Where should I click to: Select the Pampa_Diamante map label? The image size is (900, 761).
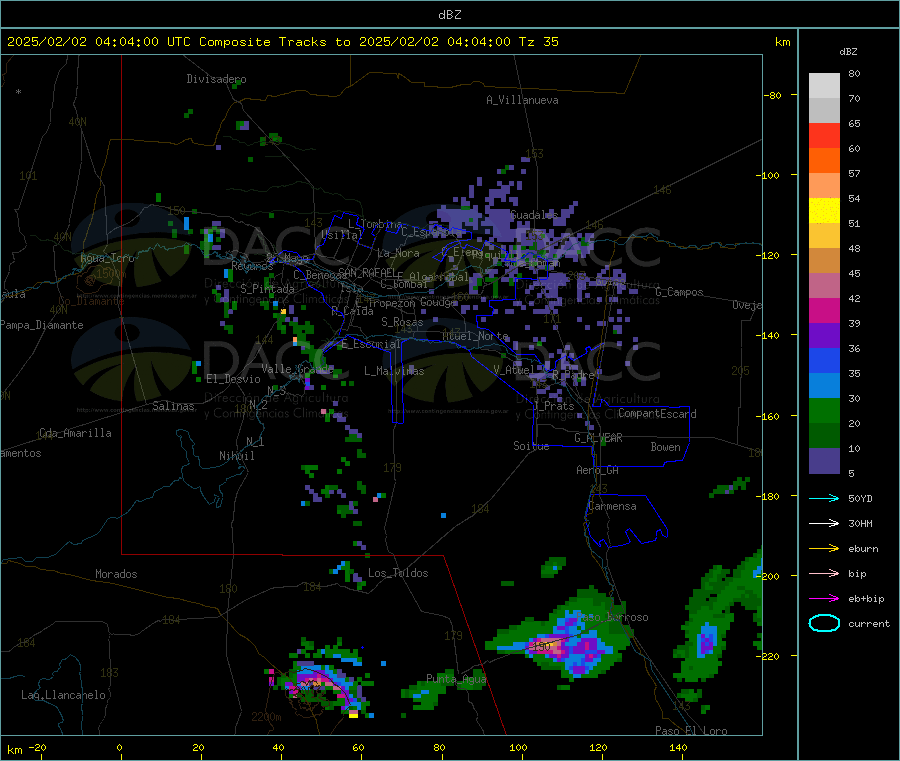pos(42,325)
